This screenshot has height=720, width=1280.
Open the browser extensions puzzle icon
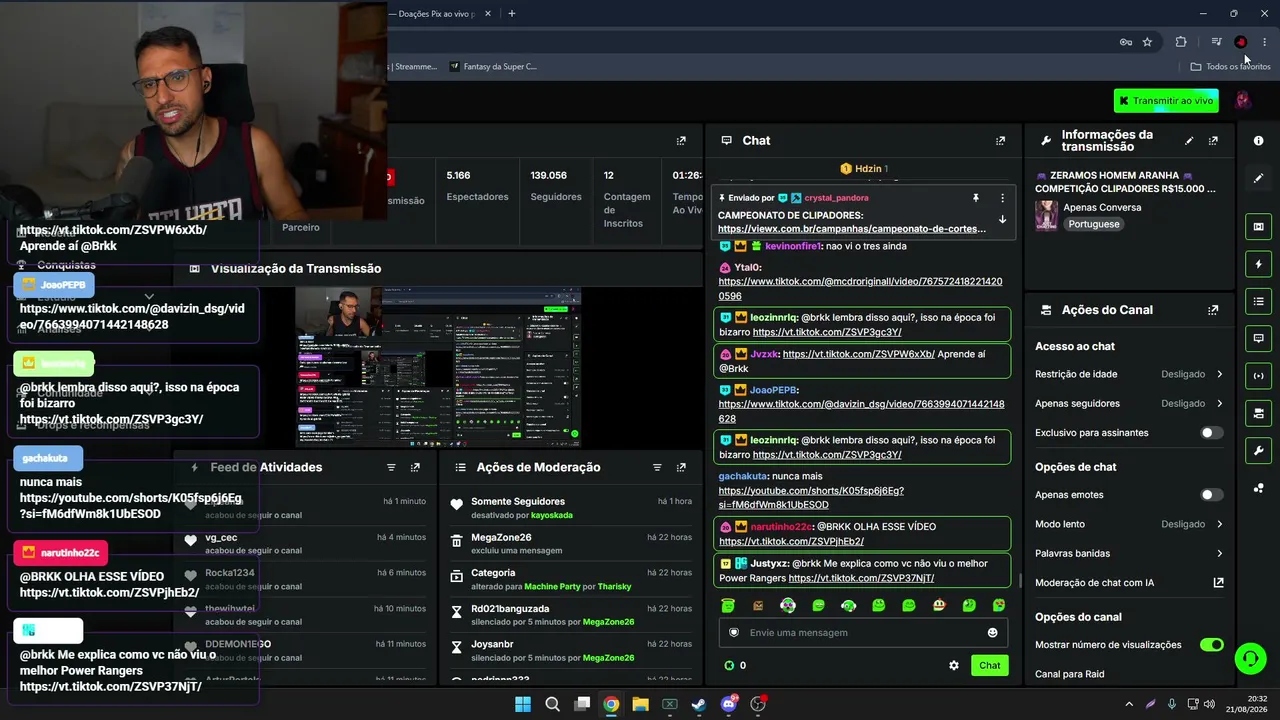[x=1181, y=42]
